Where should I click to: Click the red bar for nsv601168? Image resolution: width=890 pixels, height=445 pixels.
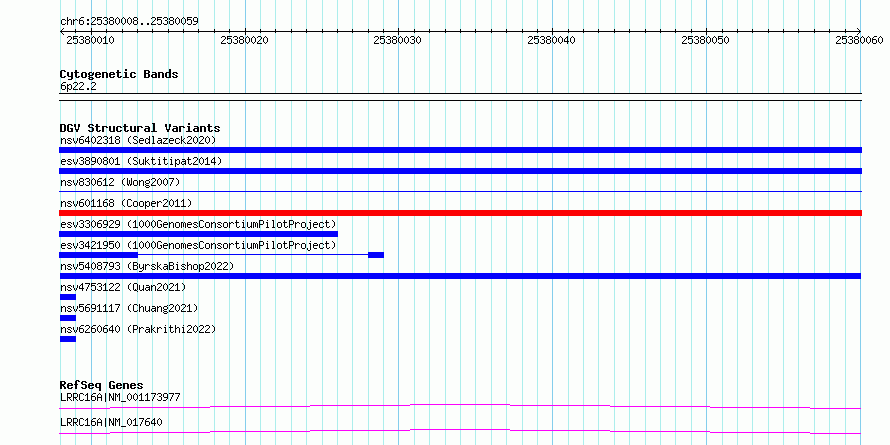coord(460,213)
